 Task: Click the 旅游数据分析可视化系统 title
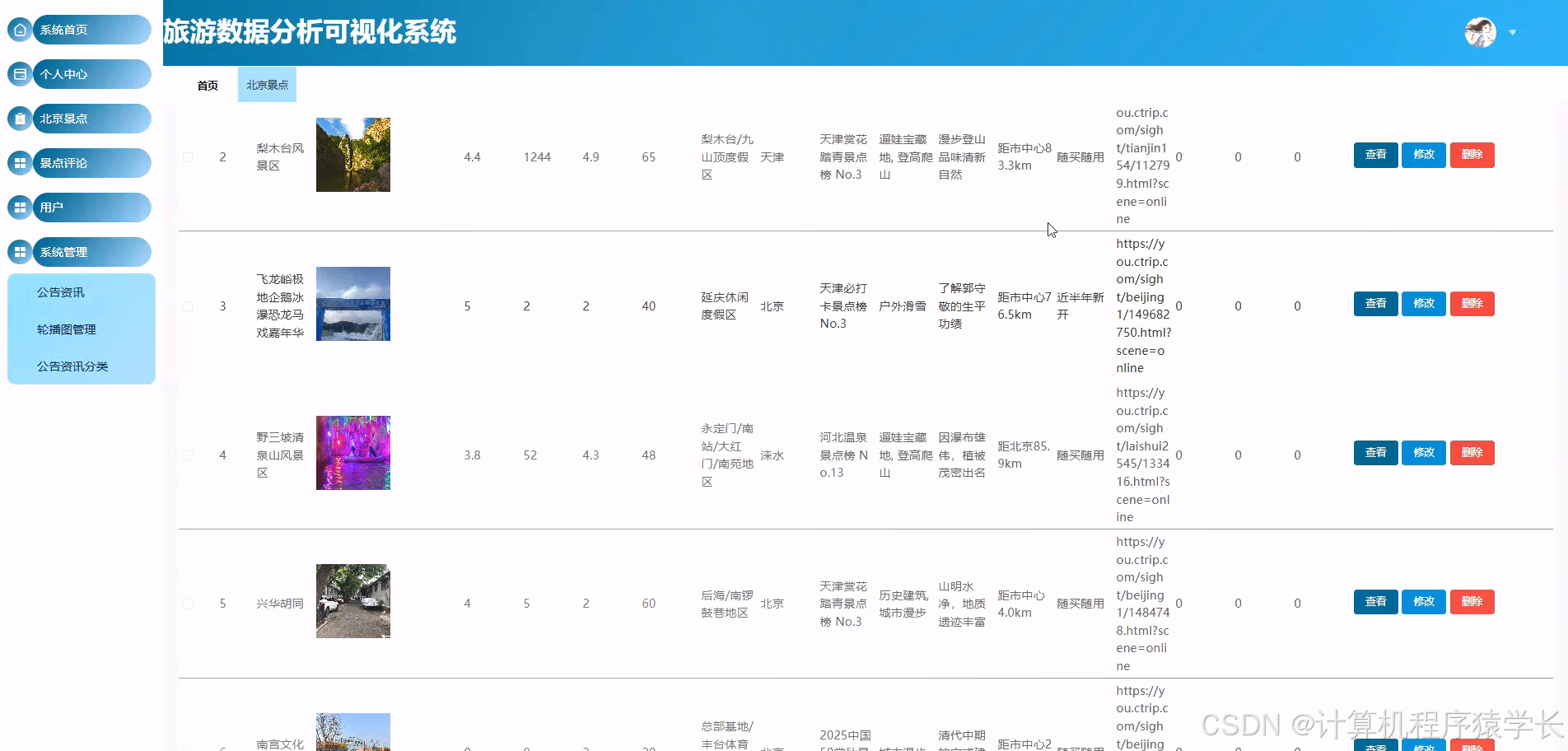click(310, 32)
